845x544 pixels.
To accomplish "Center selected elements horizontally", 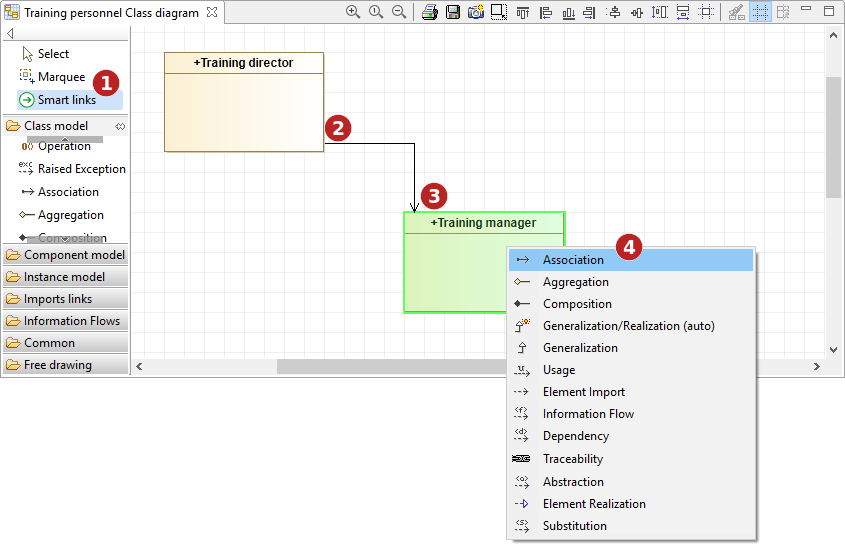I will 614,12.
